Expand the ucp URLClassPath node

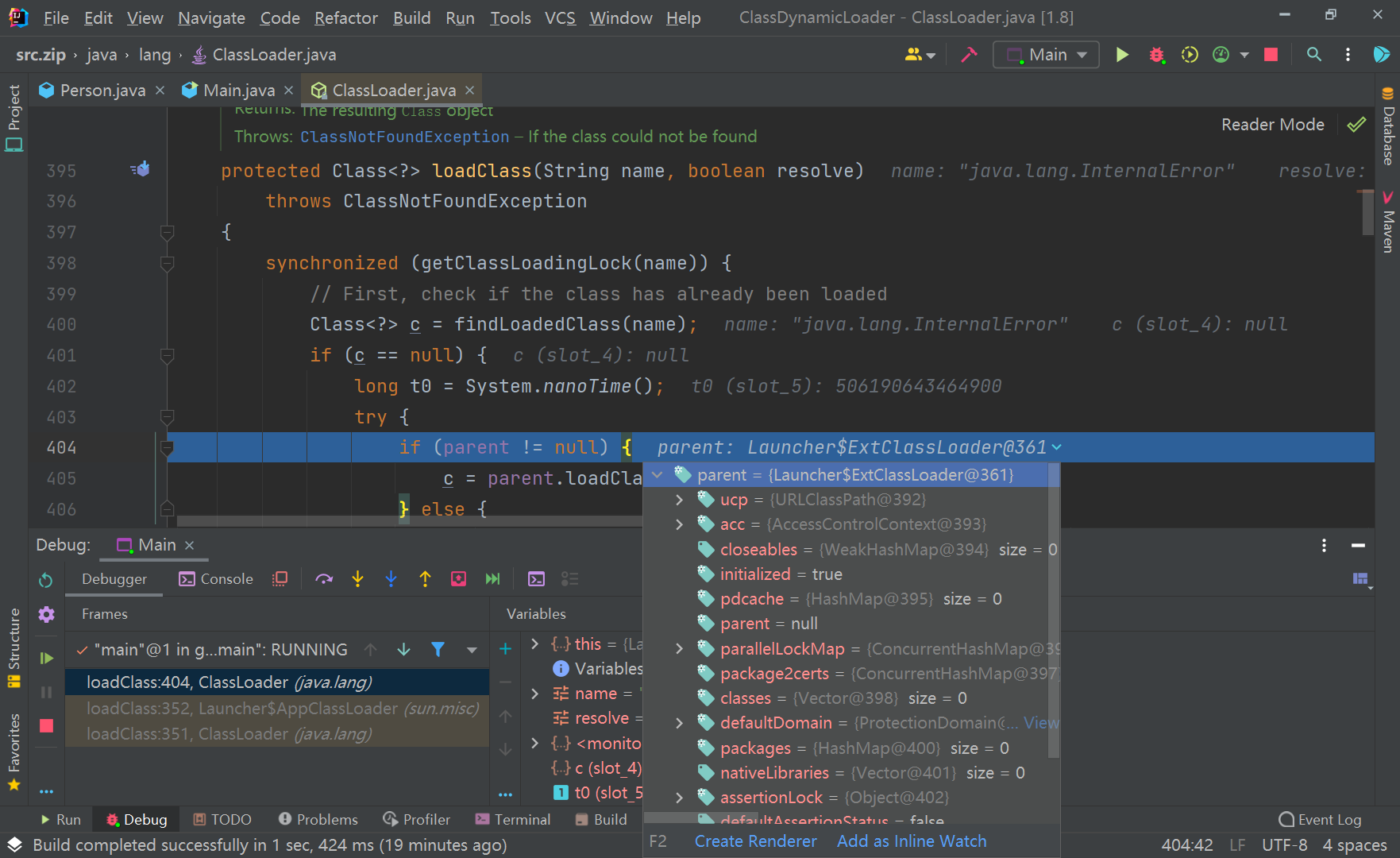(x=679, y=500)
